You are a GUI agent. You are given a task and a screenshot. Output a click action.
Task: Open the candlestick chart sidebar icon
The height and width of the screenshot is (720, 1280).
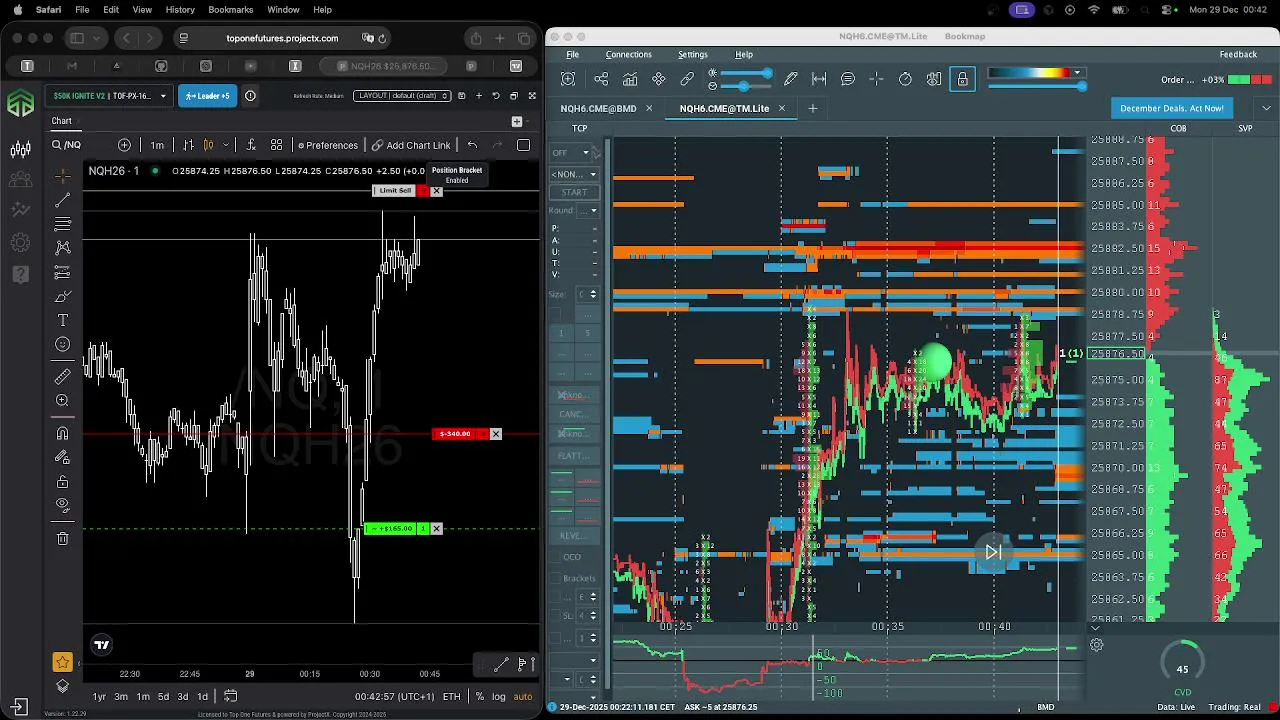pos(20,150)
